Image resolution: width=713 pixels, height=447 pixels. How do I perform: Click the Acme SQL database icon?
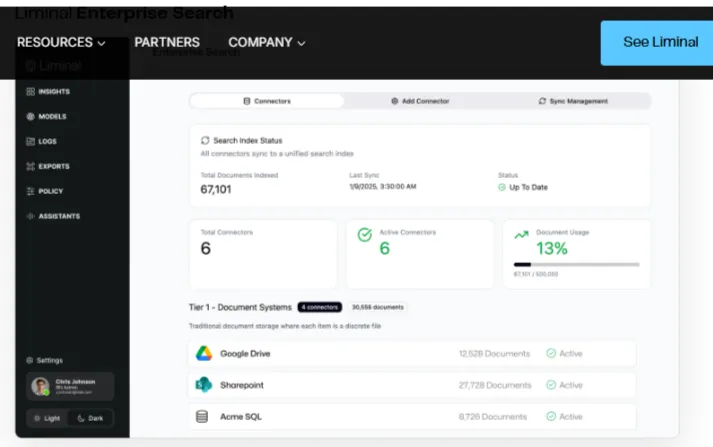click(x=202, y=416)
